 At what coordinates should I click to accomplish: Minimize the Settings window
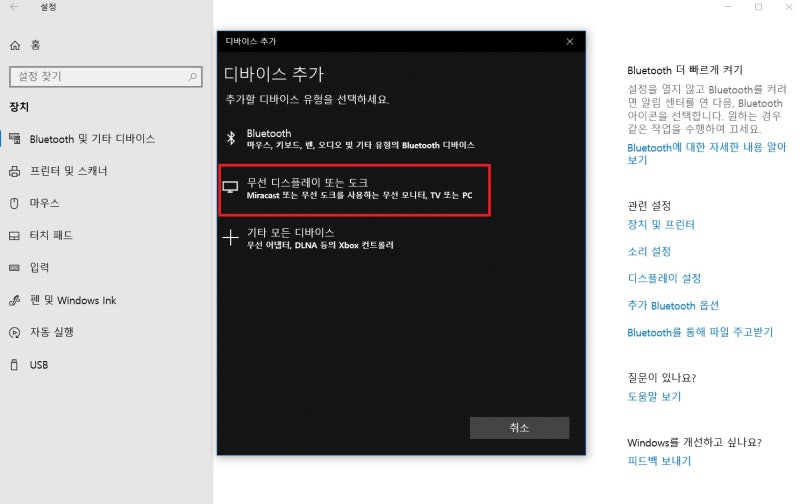(728, 7)
